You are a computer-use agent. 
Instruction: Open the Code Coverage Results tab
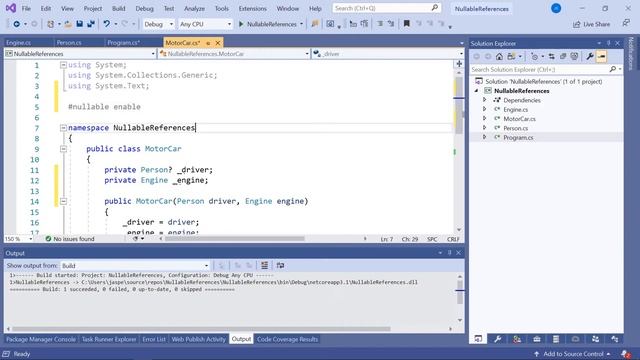tap(287, 339)
